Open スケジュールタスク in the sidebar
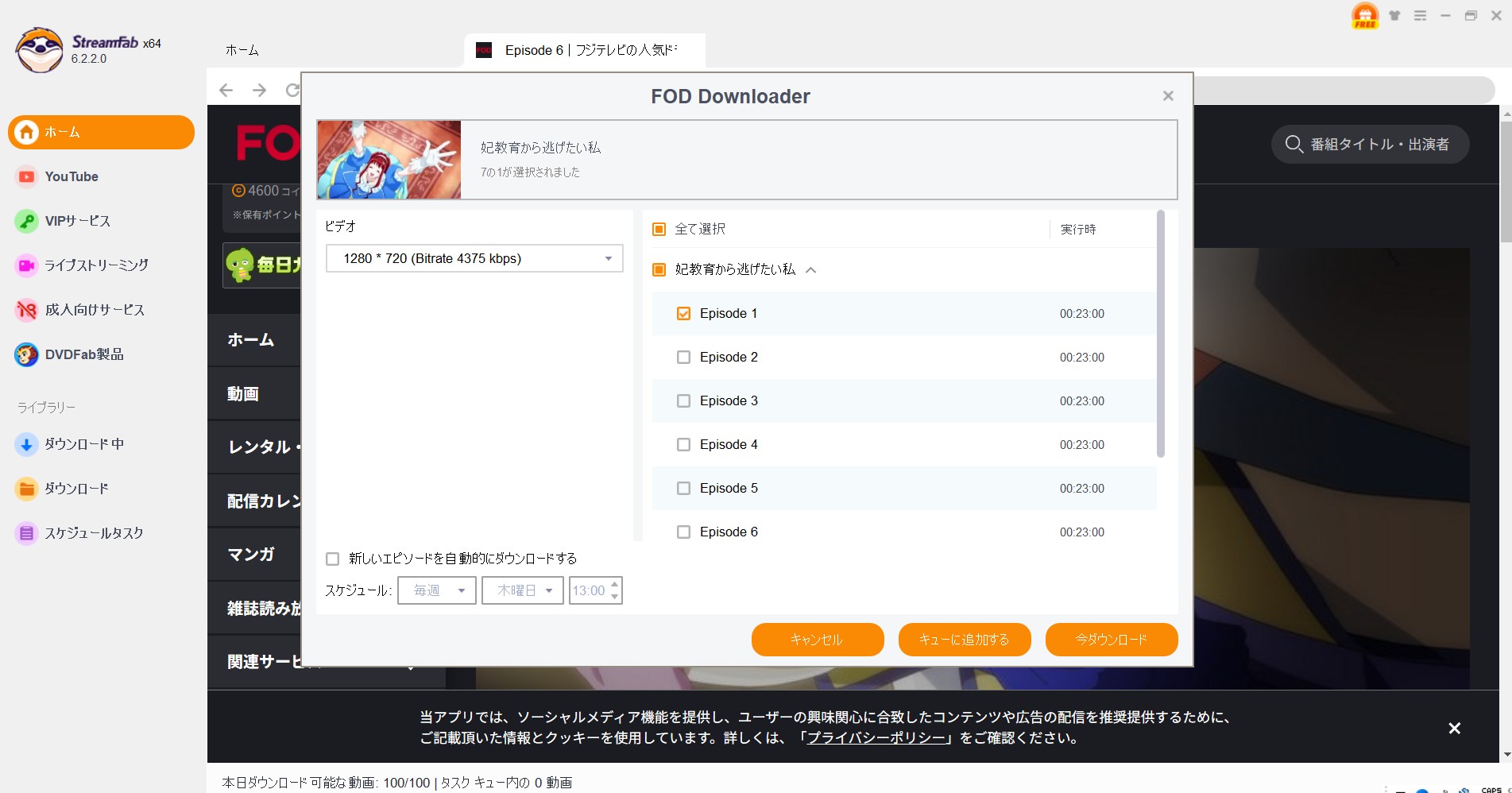 click(x=79, y=533)
